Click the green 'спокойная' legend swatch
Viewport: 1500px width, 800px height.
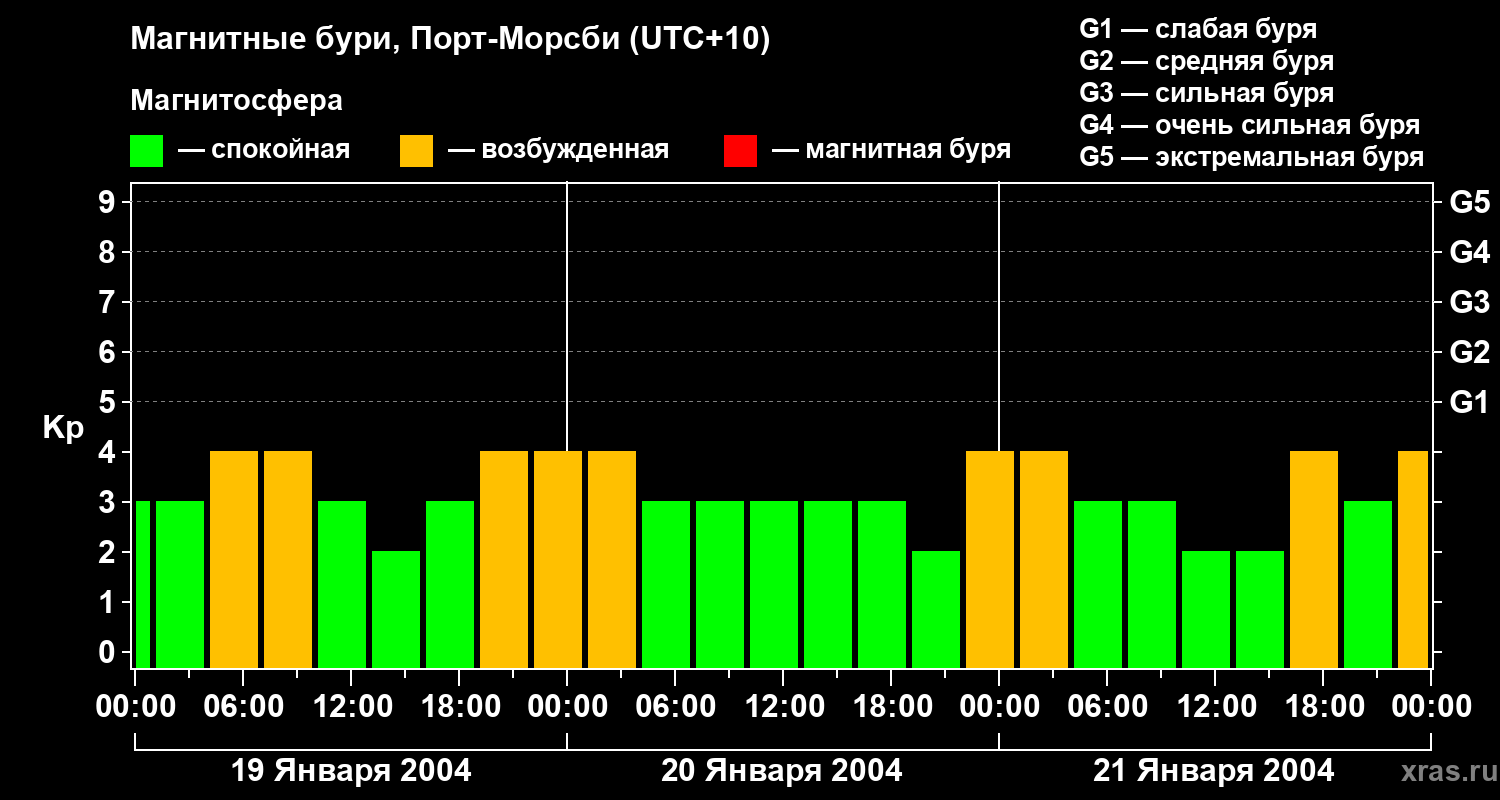click(146, 151)
